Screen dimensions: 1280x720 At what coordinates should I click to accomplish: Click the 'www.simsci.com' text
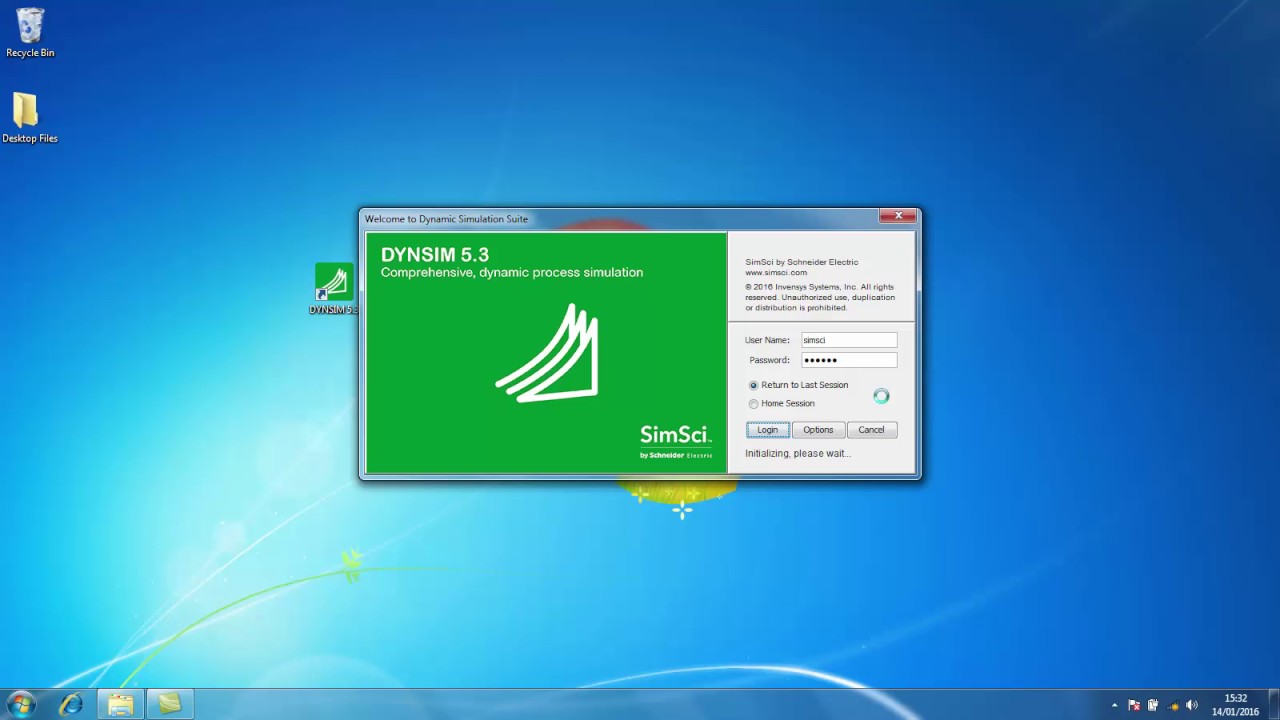[x=776, y=272]
